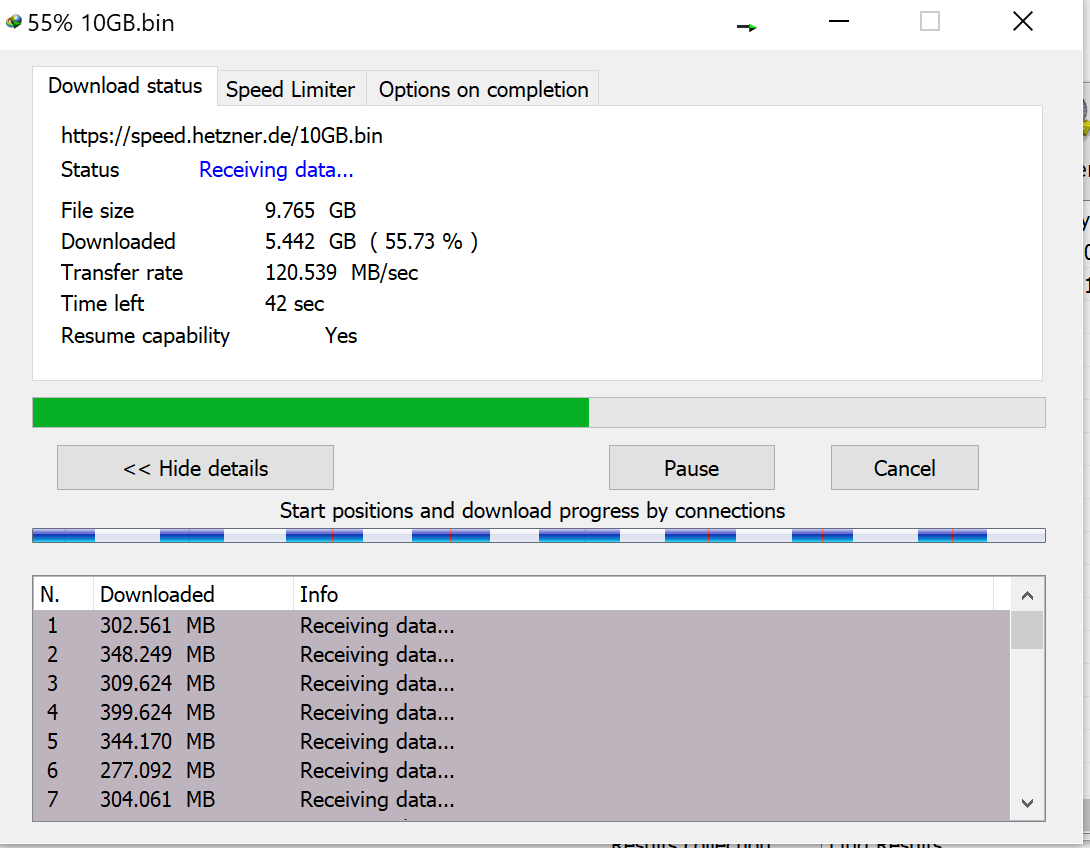Maximize the download progress window
Image resolution: width=1090 pixels, height=848 pixels.
(x=930, y=22)
